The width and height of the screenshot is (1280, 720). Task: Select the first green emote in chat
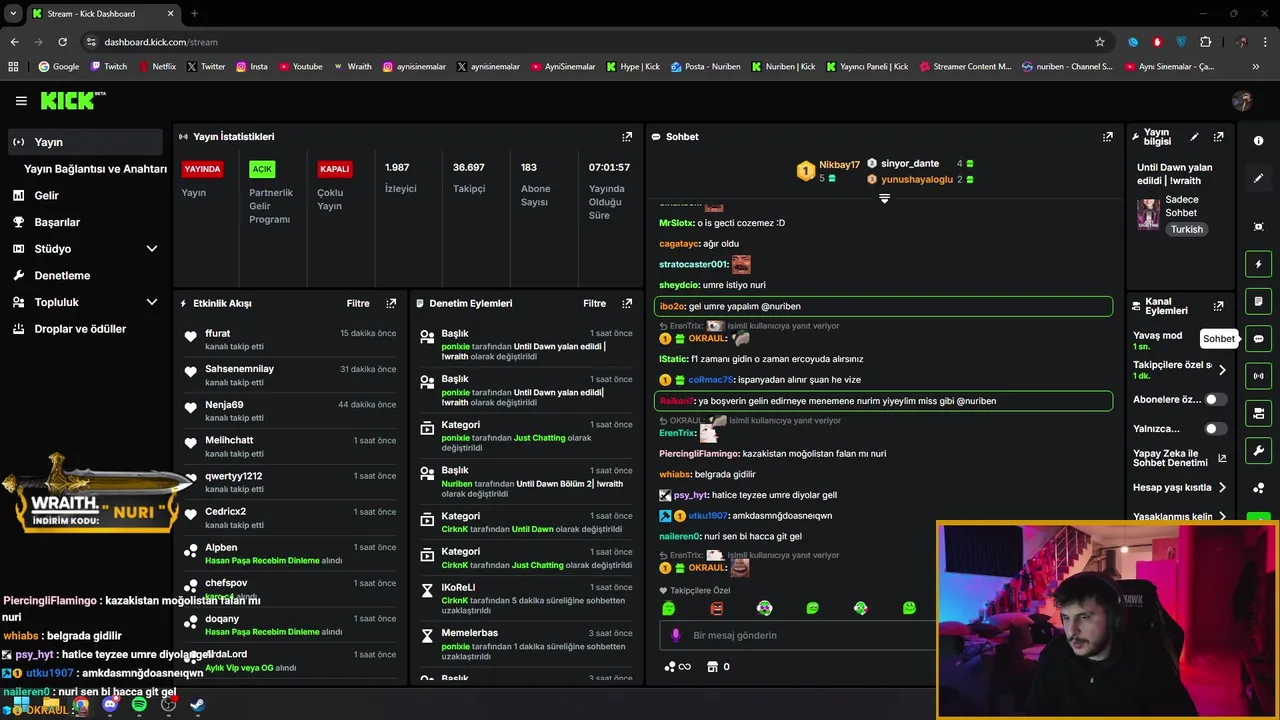(668, 608)
